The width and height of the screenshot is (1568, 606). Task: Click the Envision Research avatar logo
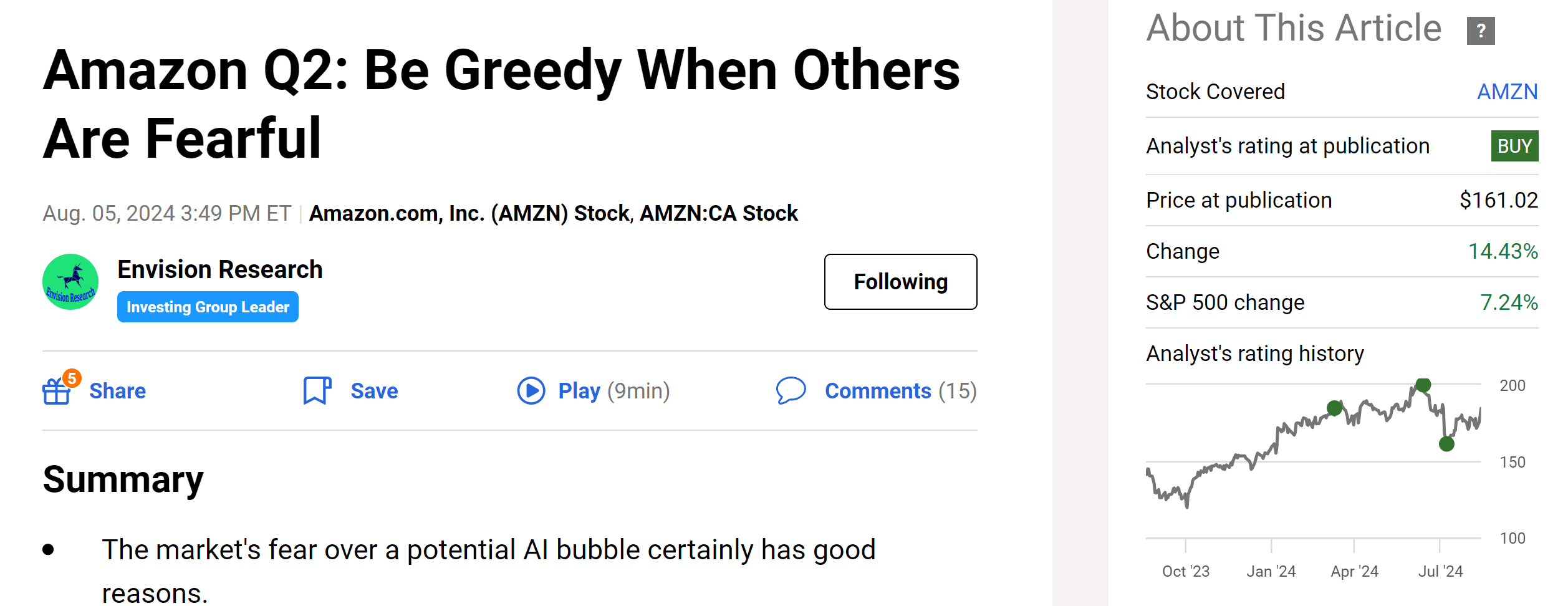click(x=70, y=282)
